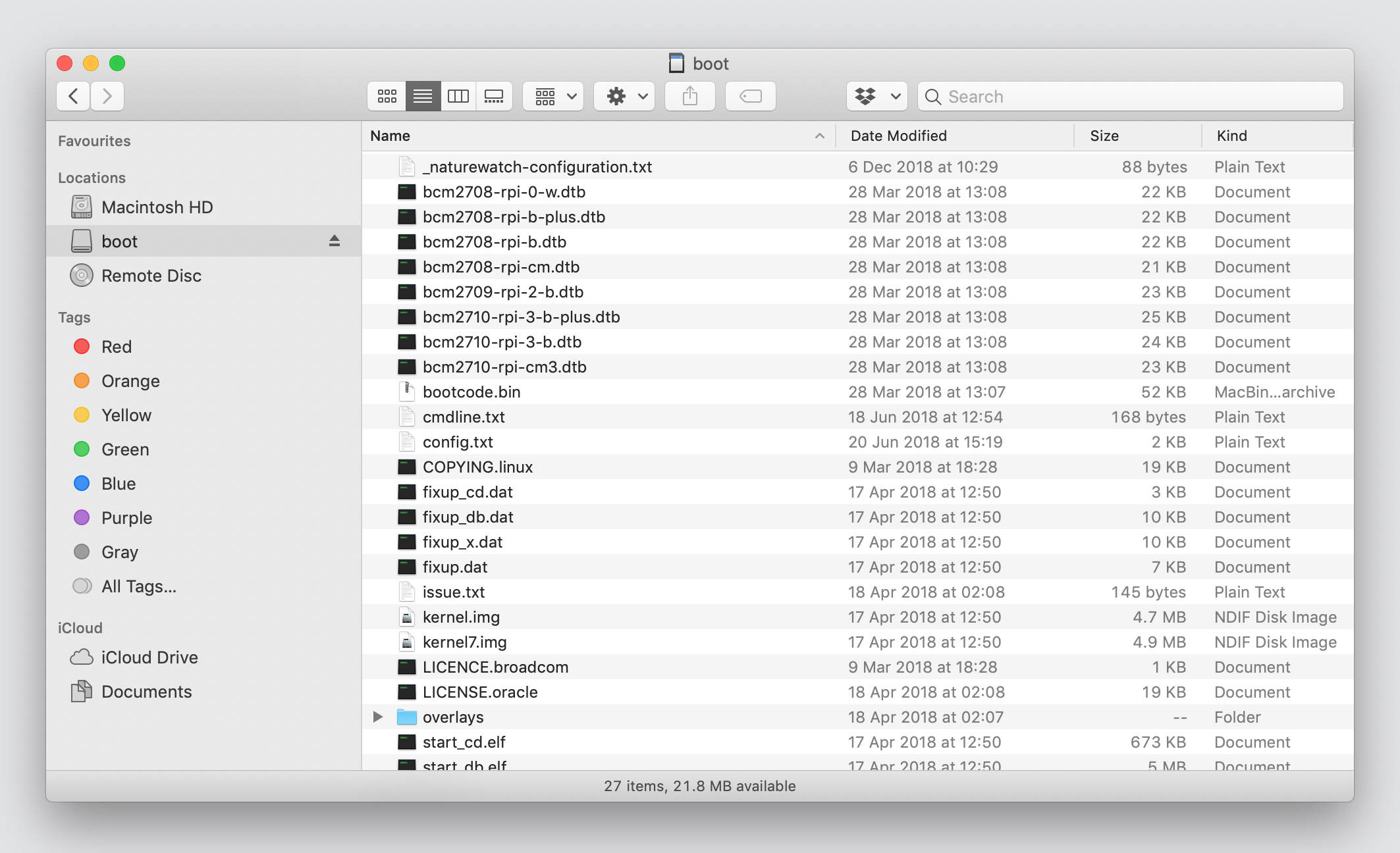Click the boot title proxy icon

676,63
